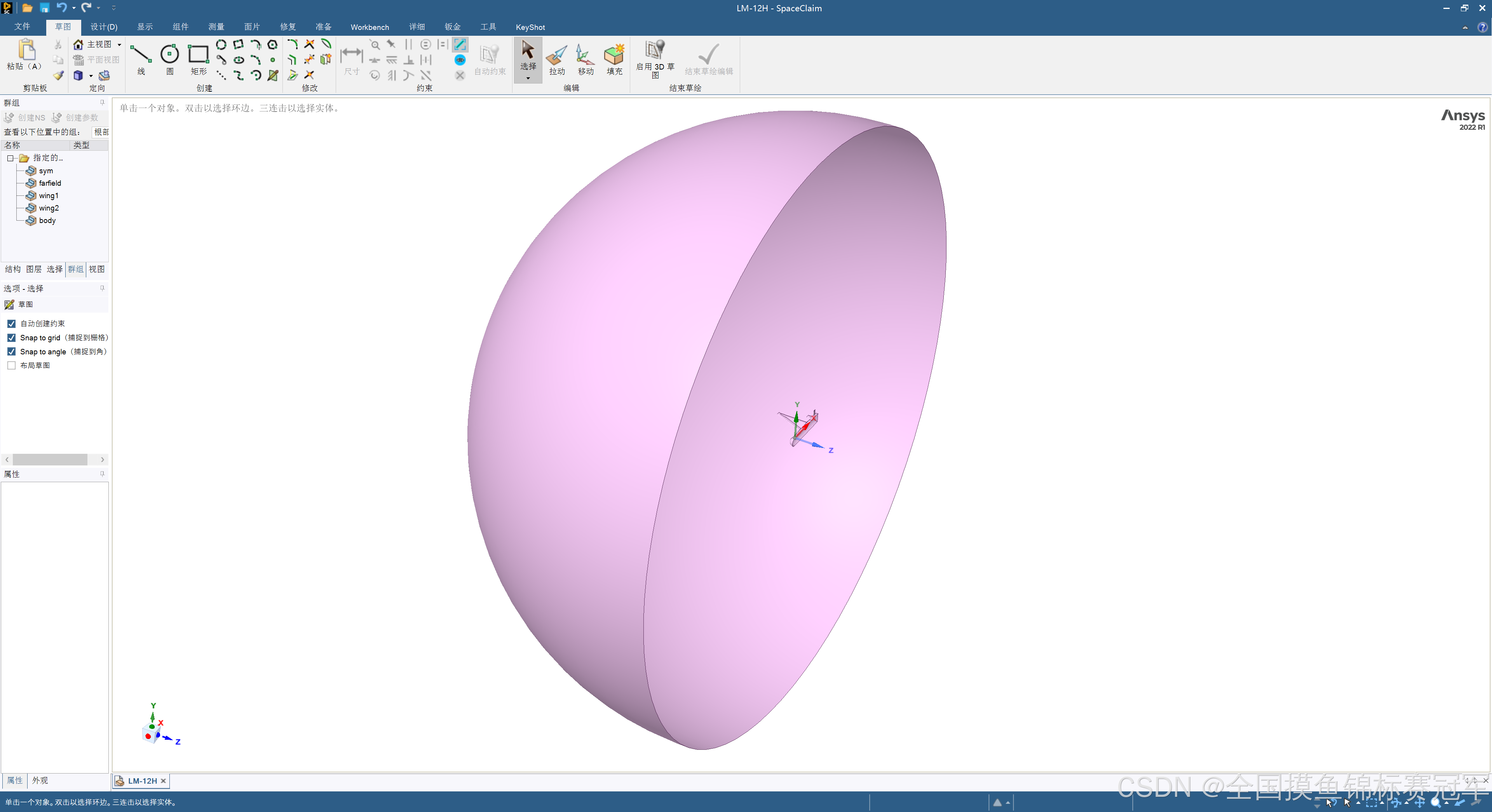The height and width of the screenshot is (812, 1492).
Task: Collapse the assigned groups folder node
Action: tap(10, 158)
